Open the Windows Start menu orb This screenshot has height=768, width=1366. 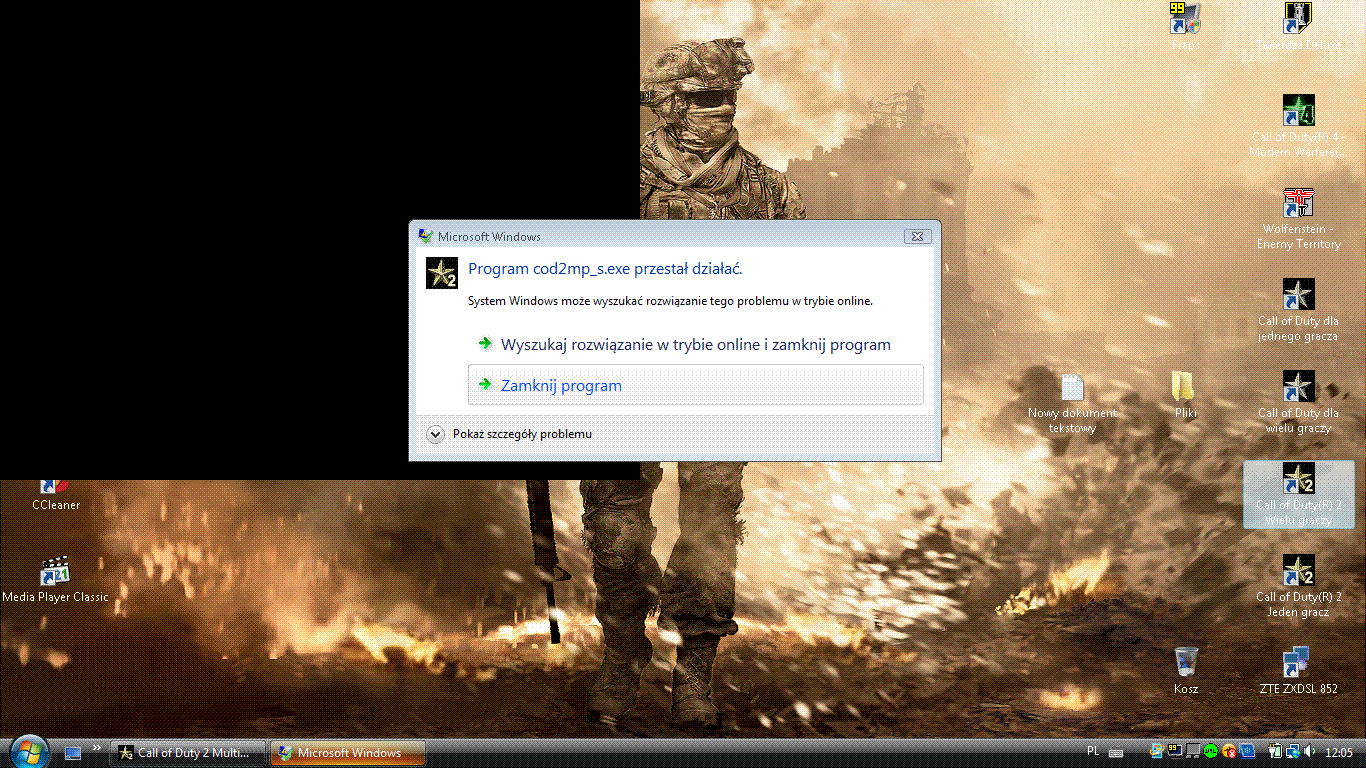(27, 750)
